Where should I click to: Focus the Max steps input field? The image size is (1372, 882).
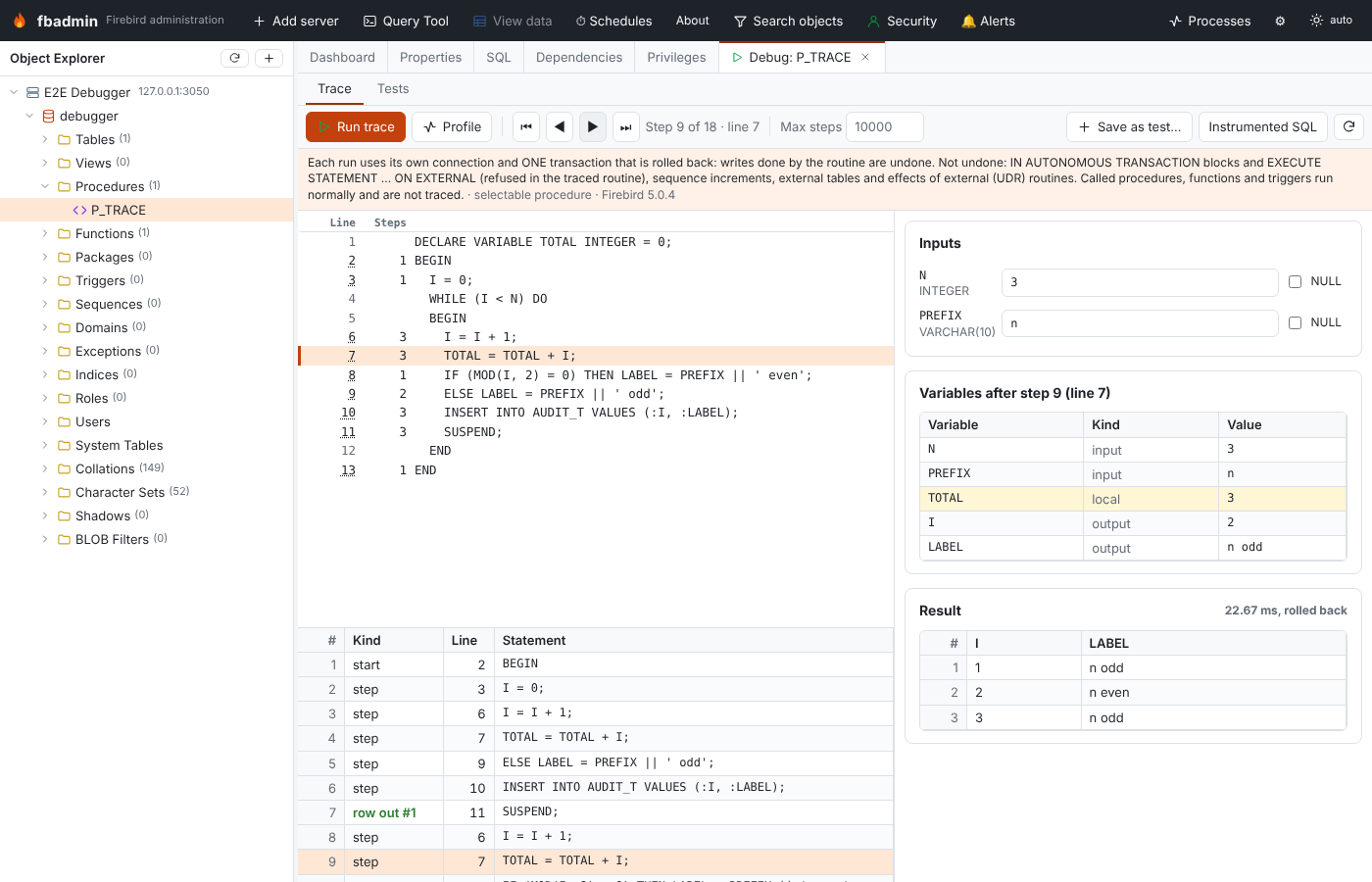(884, 126)
